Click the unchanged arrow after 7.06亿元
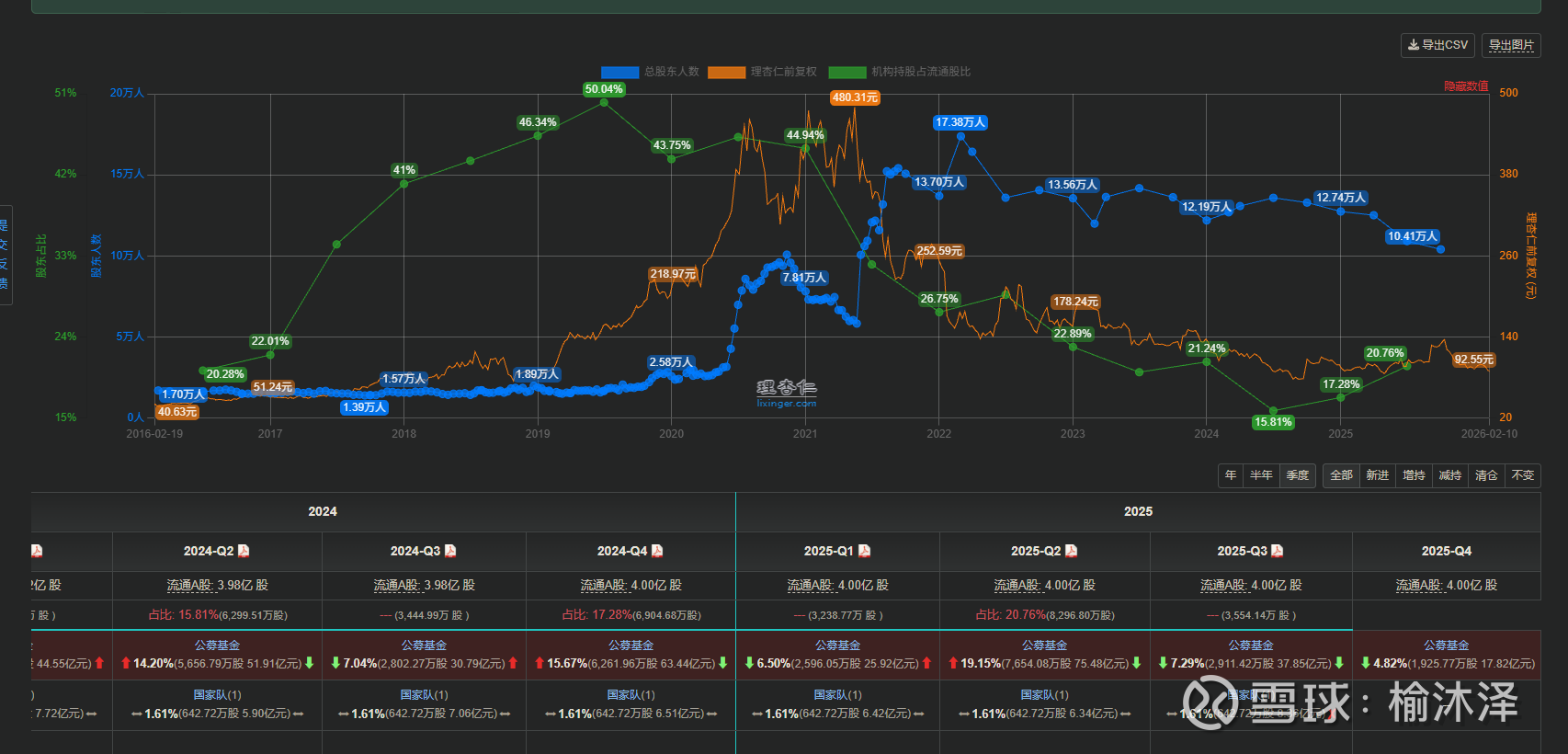 [x=506, y=714]
